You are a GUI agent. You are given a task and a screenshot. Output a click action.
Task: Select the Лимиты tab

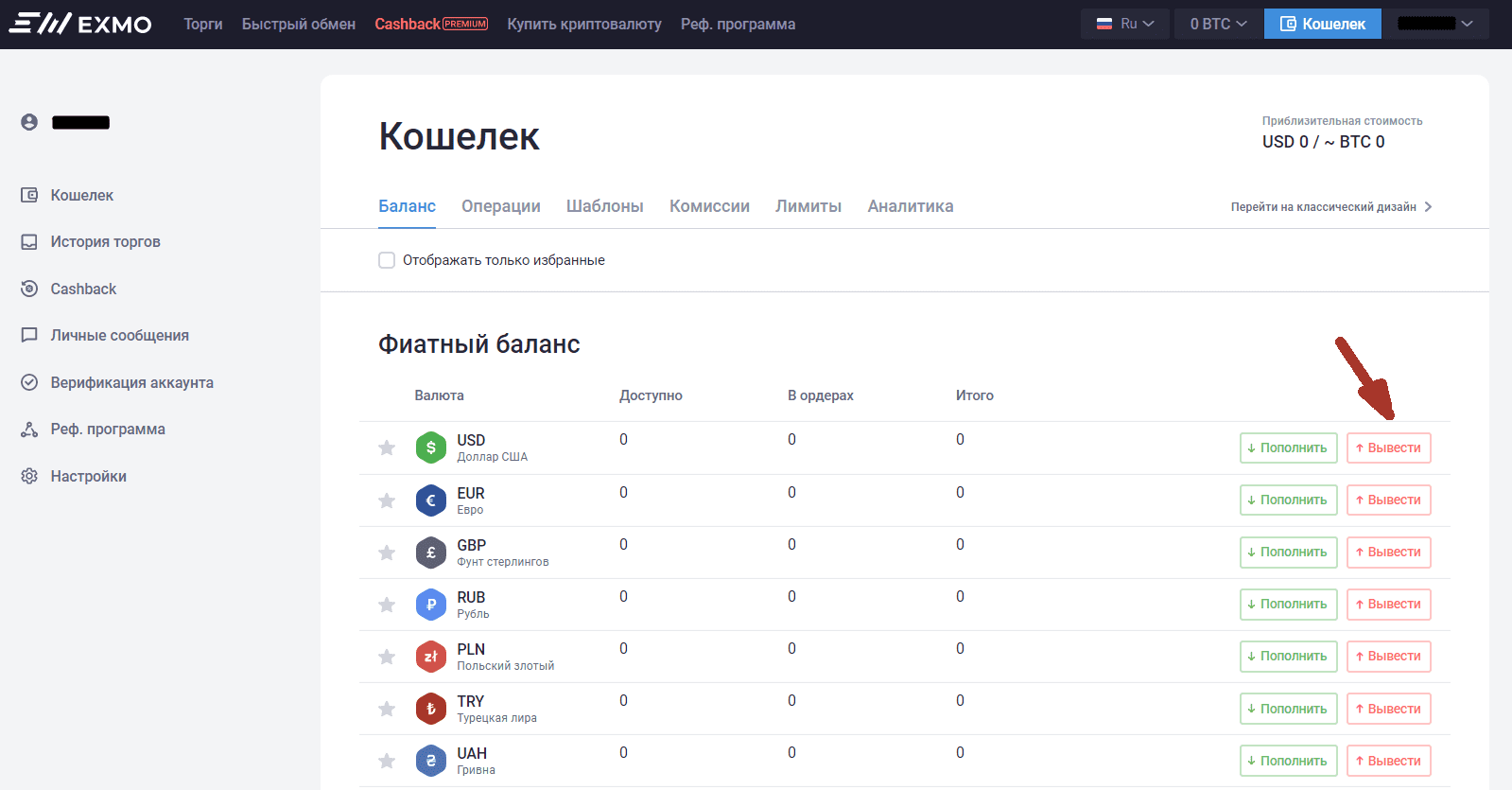808,206
